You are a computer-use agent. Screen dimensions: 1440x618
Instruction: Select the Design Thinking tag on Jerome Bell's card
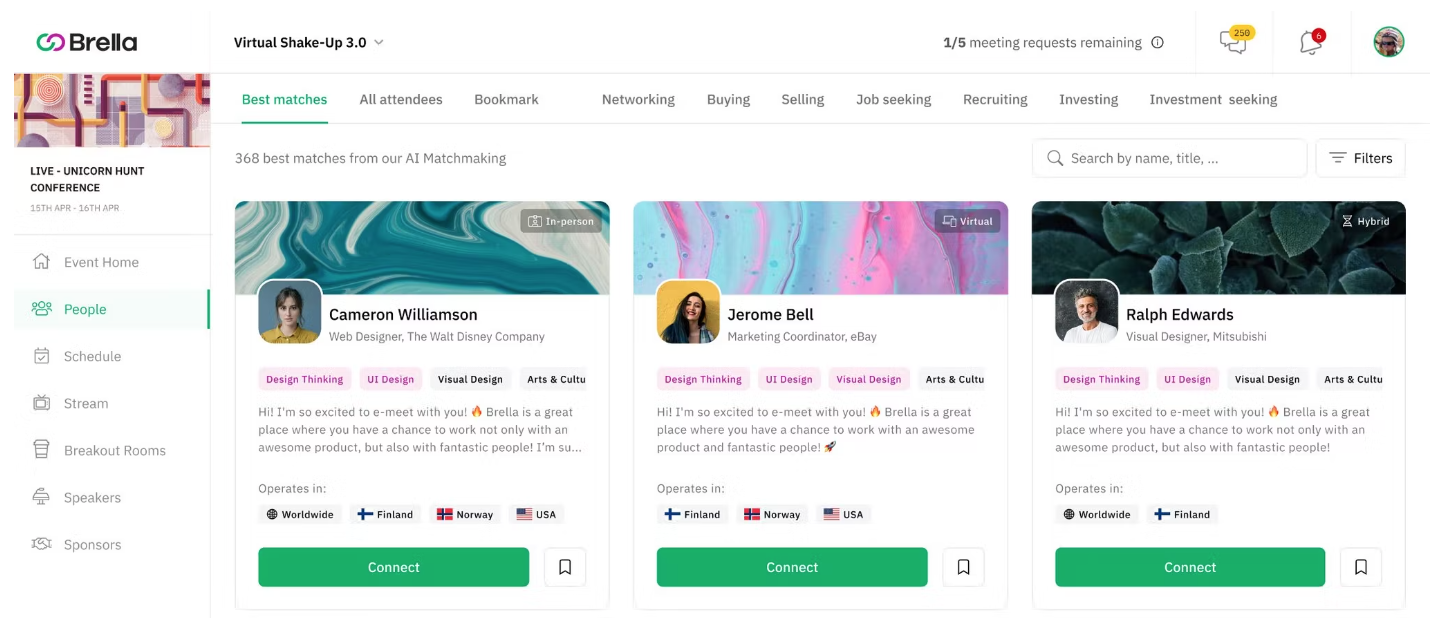[703, 379]
